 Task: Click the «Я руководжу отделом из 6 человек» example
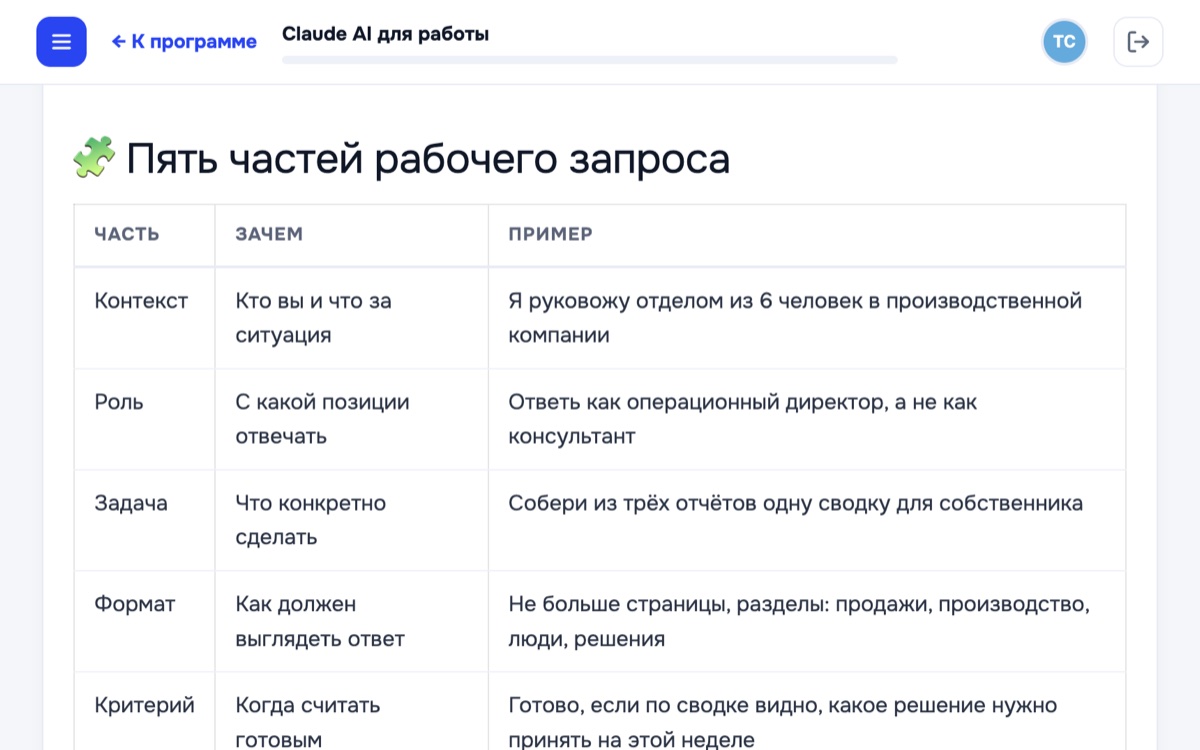tap(807, 318)
